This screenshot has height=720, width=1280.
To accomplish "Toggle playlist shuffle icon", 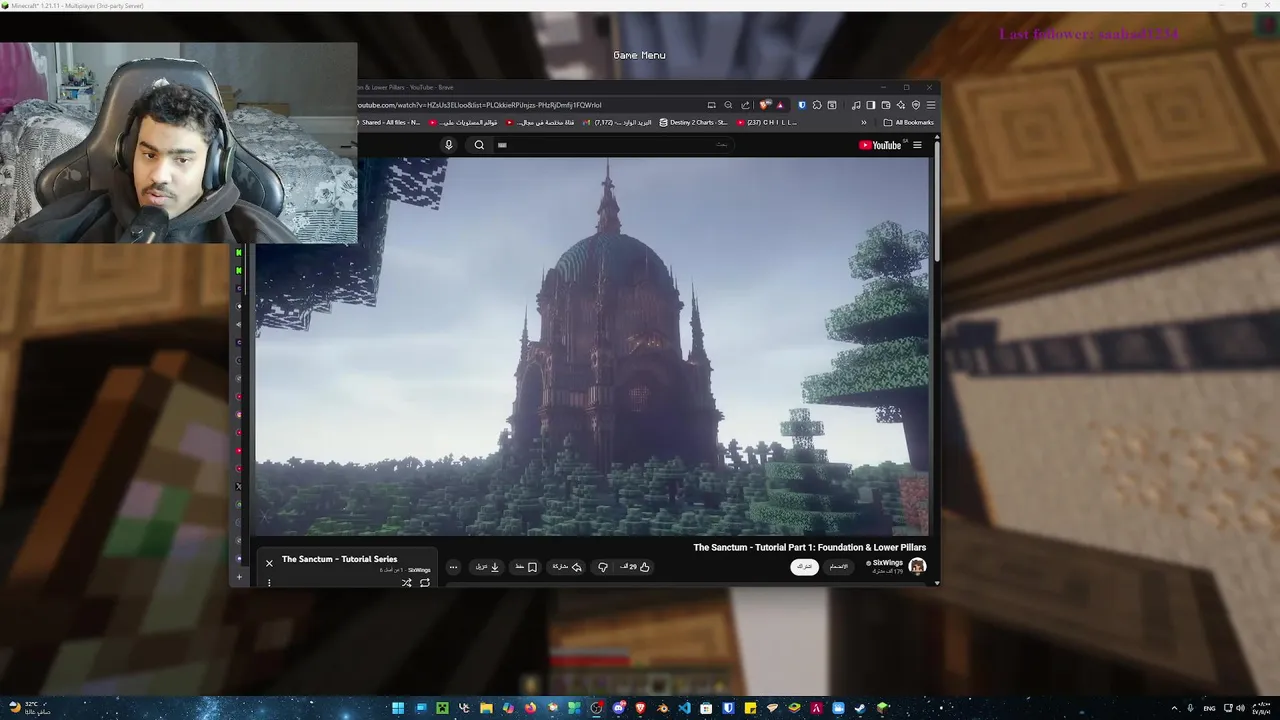I will click(407, 582).
